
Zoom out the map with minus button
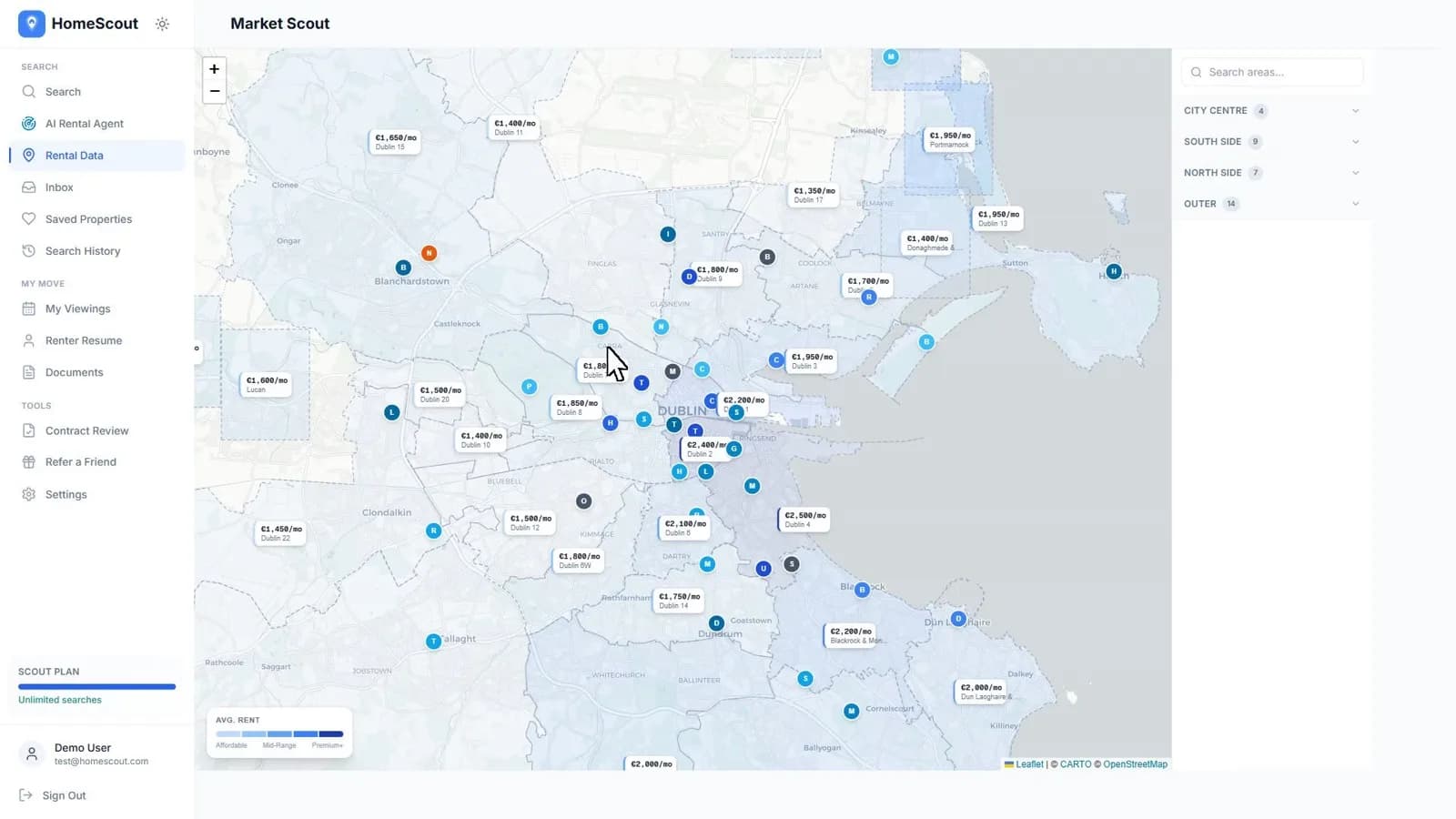click(x=215, y=91)
